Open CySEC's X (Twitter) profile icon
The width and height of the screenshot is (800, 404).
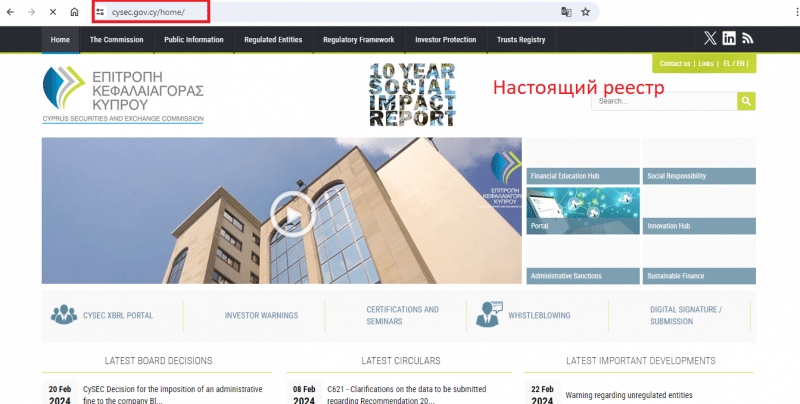(x=710, y=38)
